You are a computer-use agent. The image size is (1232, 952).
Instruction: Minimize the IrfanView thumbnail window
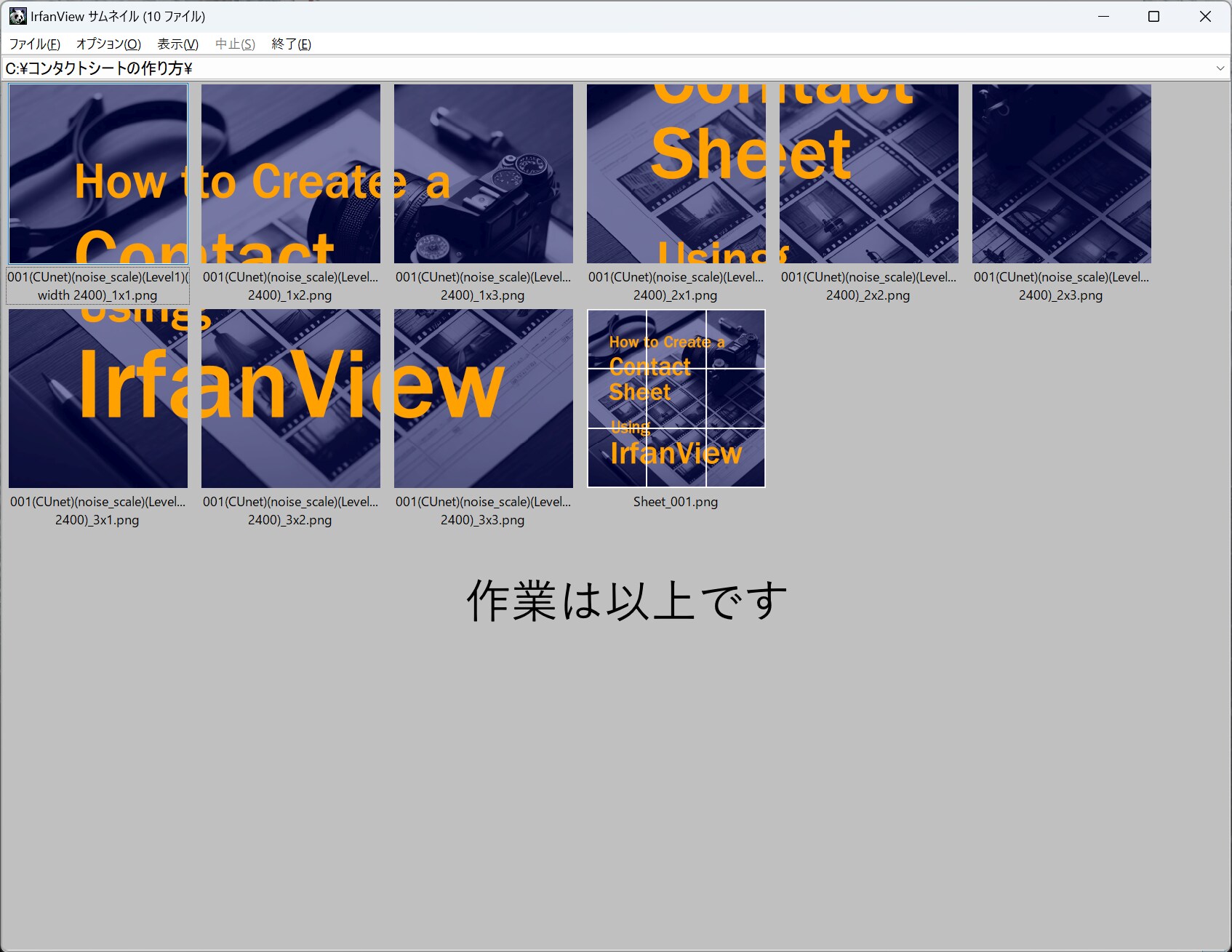[1103, 16]
